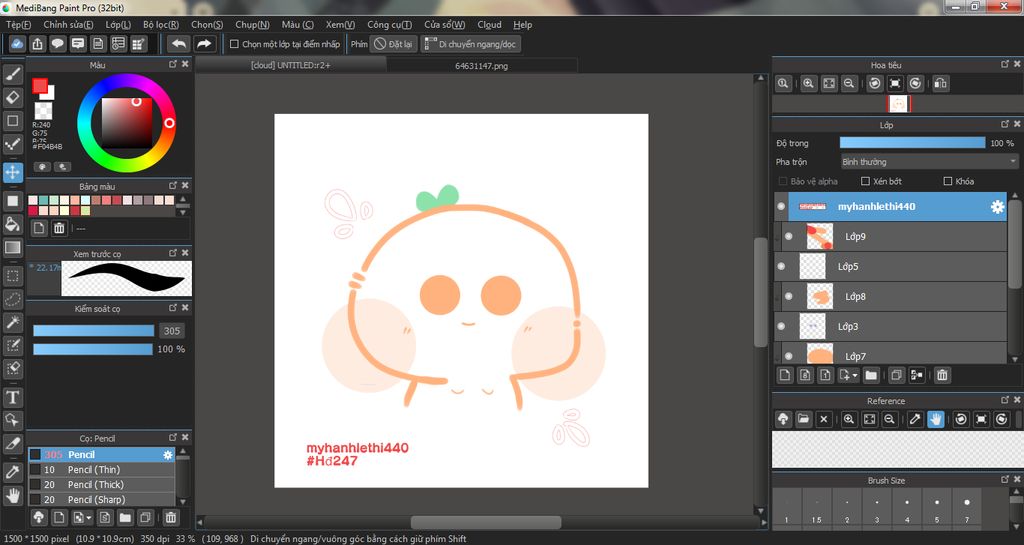Open add-brush dropdown in brush panel
This screenshot has height=545, width=1024.
[88, 518]
